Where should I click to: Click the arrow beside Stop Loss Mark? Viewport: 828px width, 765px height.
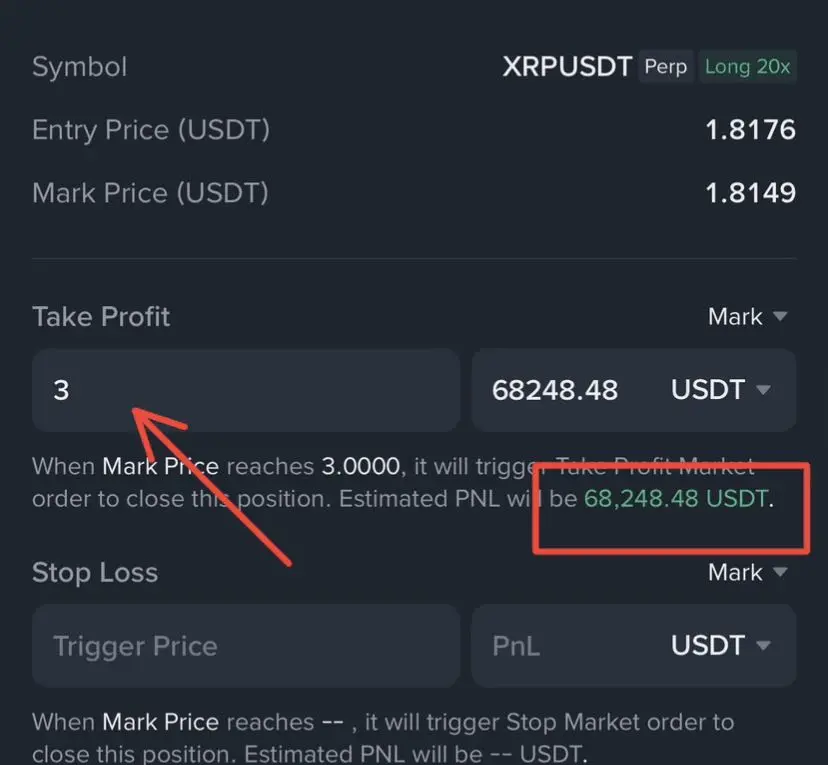780,572
